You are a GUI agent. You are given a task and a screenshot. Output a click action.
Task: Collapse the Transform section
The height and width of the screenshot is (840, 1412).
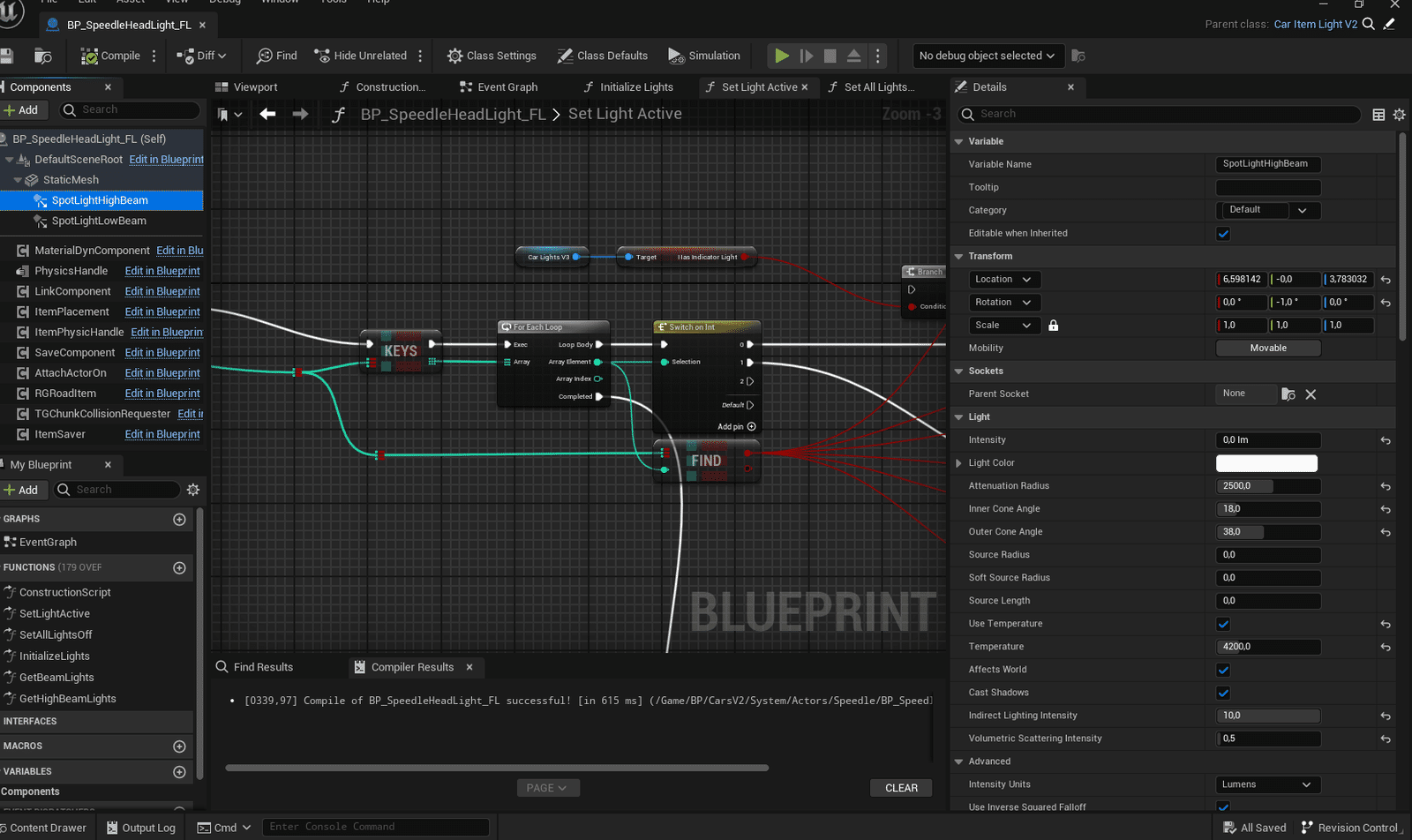point(959,257)
